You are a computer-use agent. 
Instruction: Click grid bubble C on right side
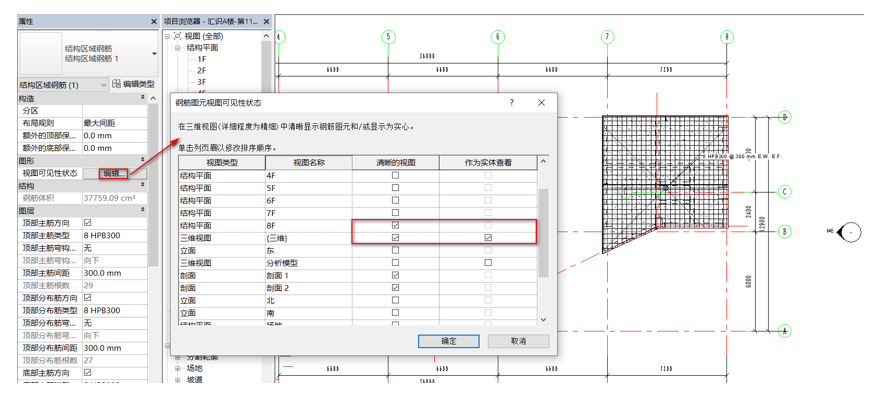[785, 192]
